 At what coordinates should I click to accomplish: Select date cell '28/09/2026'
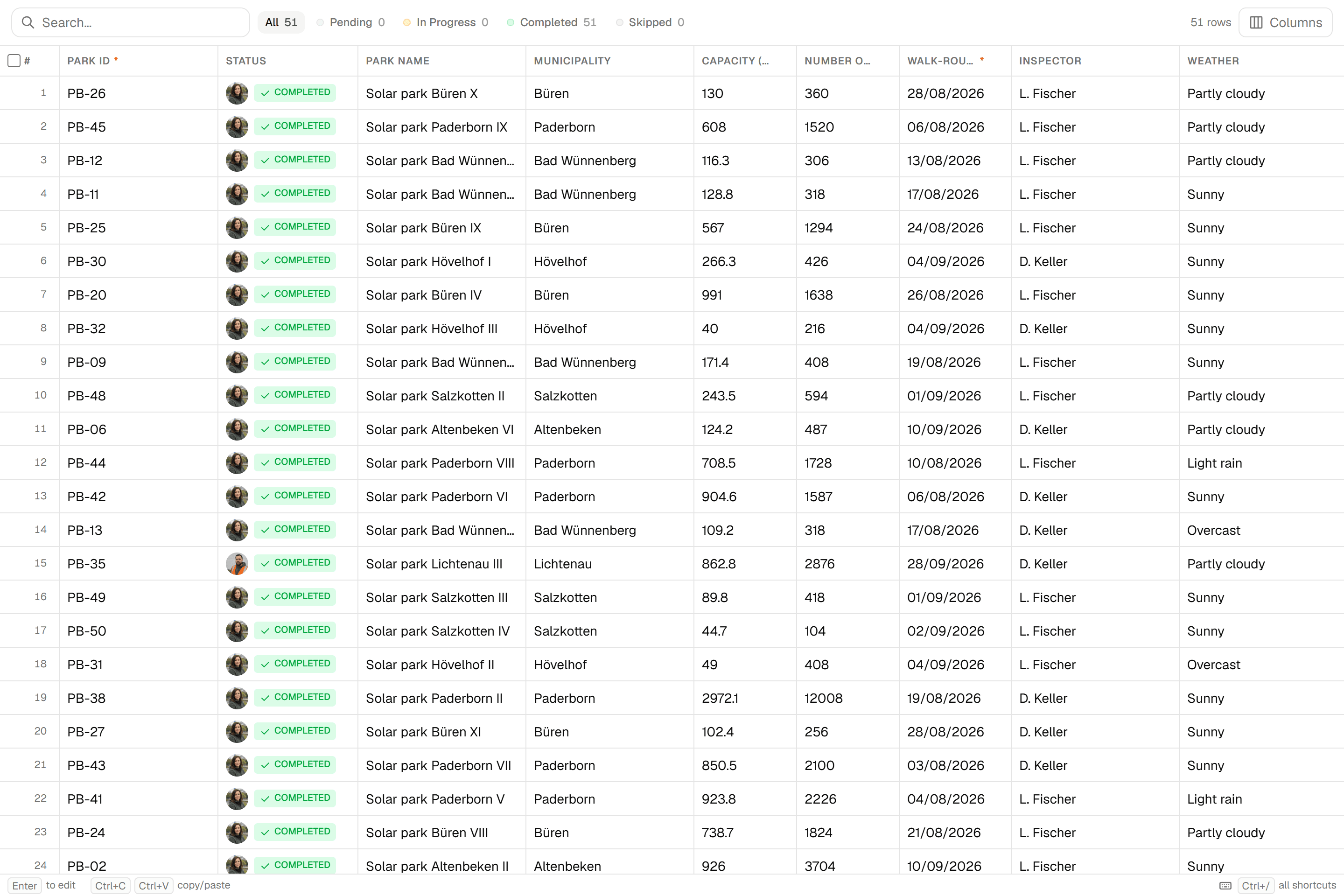(x=955, y=563)
